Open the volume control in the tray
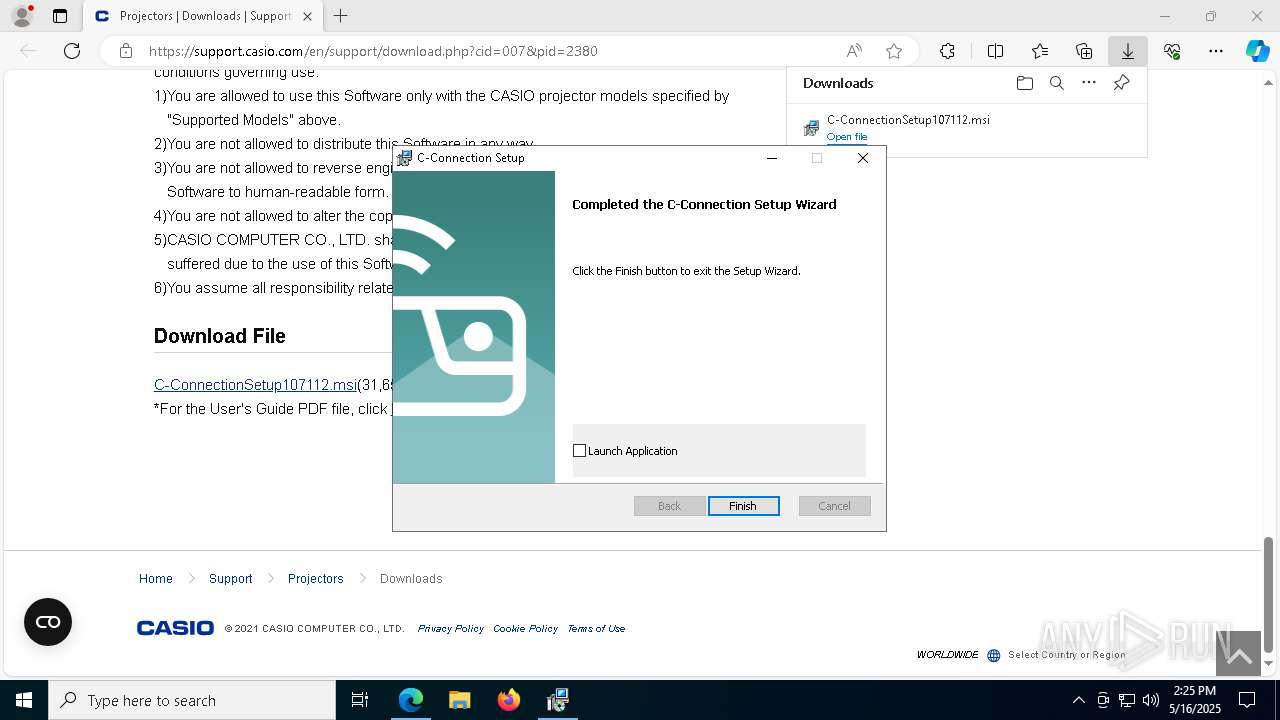 click(x=1151, y=700)
